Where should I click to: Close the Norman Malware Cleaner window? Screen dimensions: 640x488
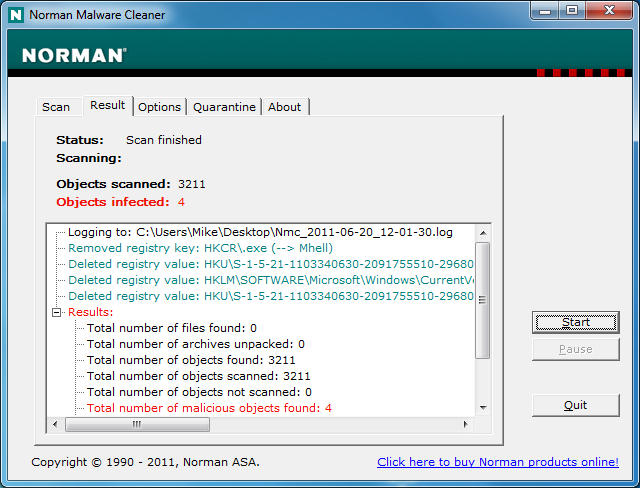pyautogui.click(x=609, y=11)
